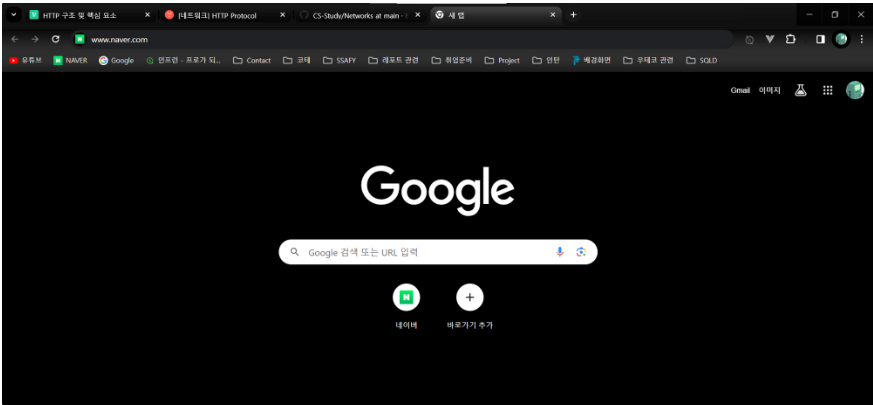Expand the 레포트 관련 bookmark folder
Screen dimensions: 873x405
click(x=394, y=61)
